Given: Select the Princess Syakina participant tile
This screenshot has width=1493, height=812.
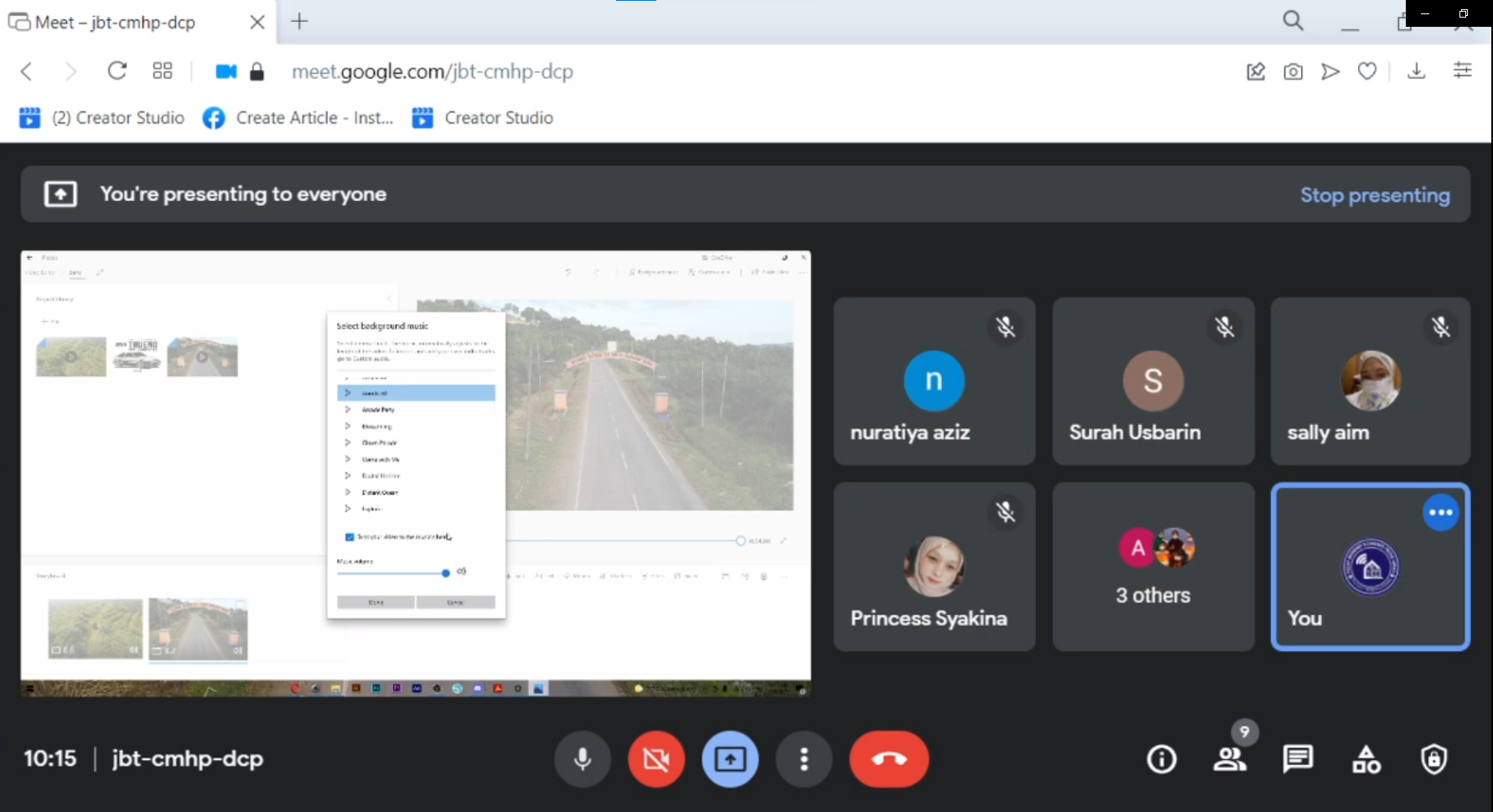Looking at the screenshot, I should coord(934,566).
